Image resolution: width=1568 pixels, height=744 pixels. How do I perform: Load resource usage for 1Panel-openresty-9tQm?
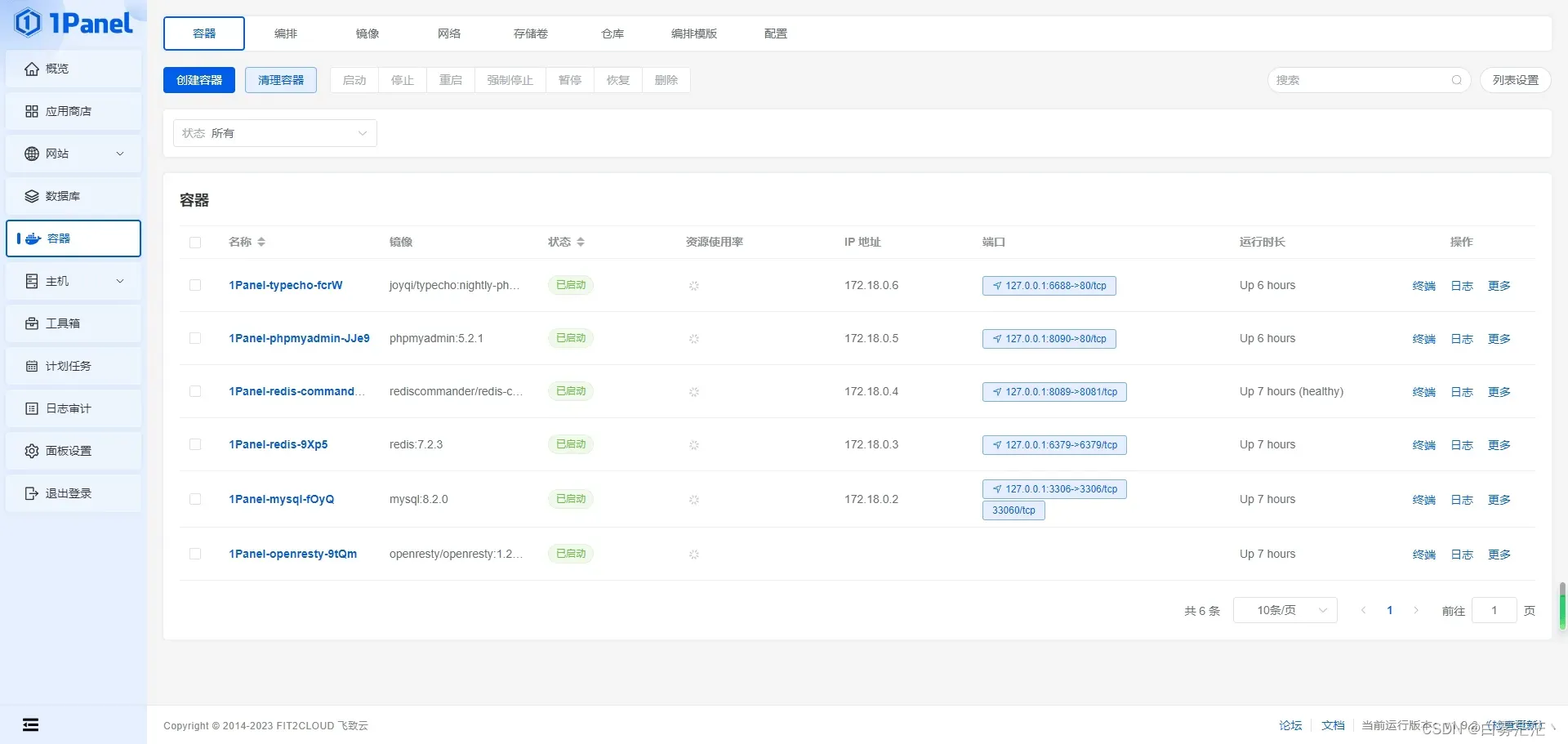click(693, 555)
